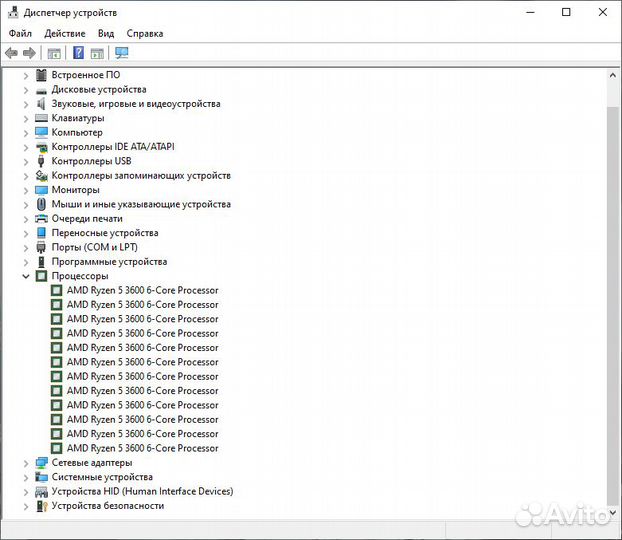This screenshot has width=622, height=540.
Task: Click the scan for hardware changes monitor icon
Action: (122, 53)
